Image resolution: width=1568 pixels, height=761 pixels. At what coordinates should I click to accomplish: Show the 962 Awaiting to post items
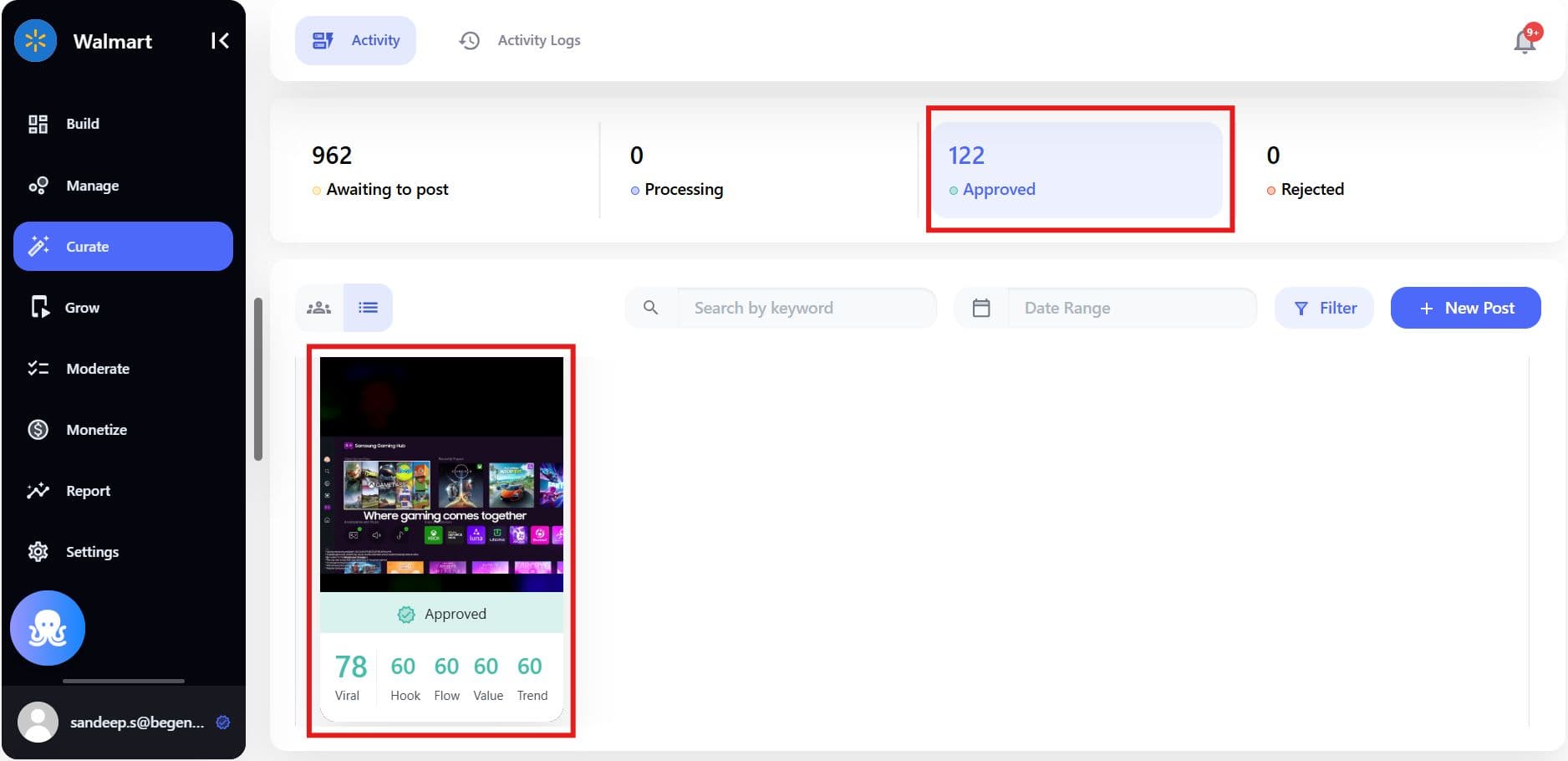[x=445, y=171]
